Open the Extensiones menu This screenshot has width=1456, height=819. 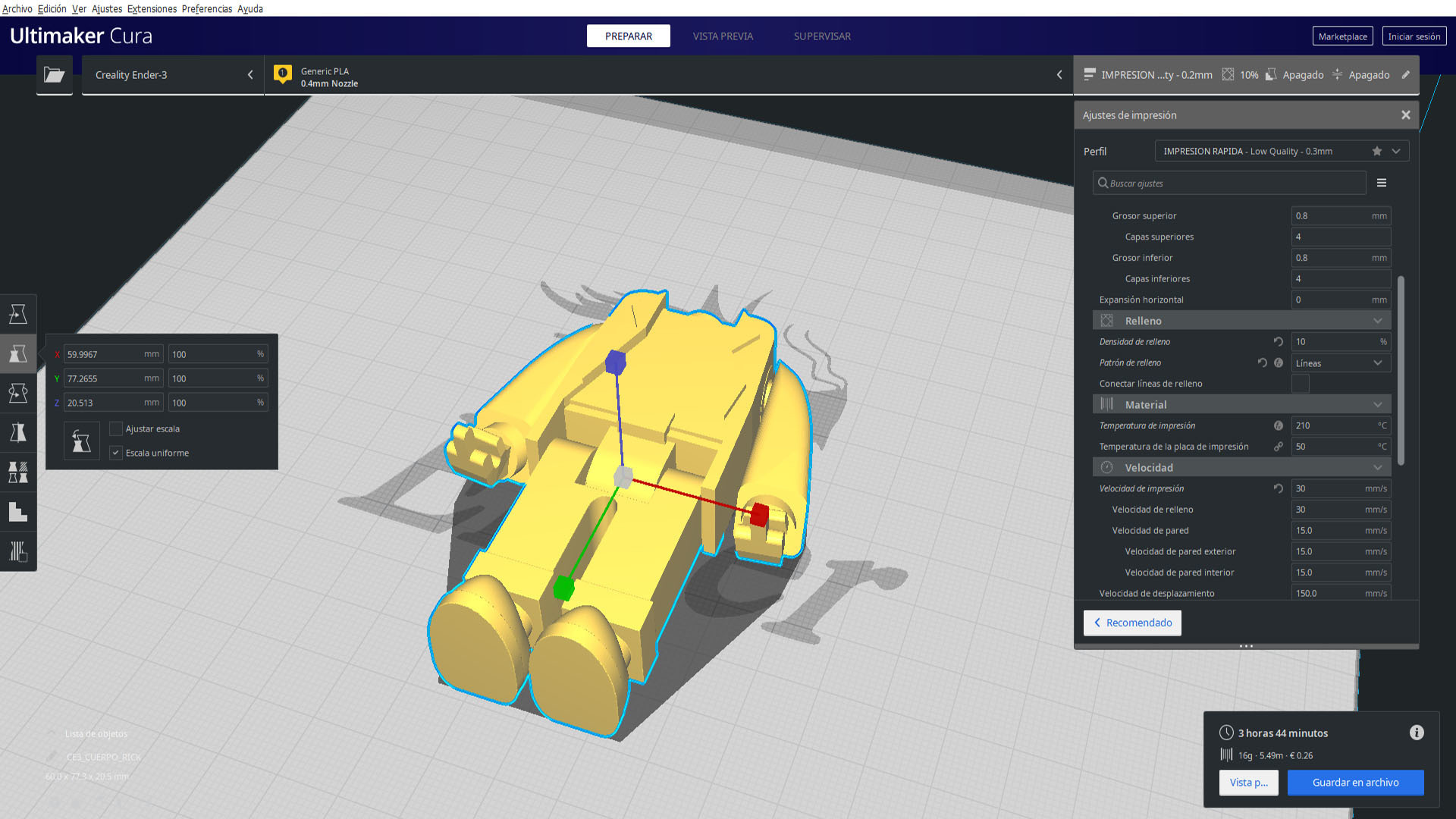(x=152, y=8)
